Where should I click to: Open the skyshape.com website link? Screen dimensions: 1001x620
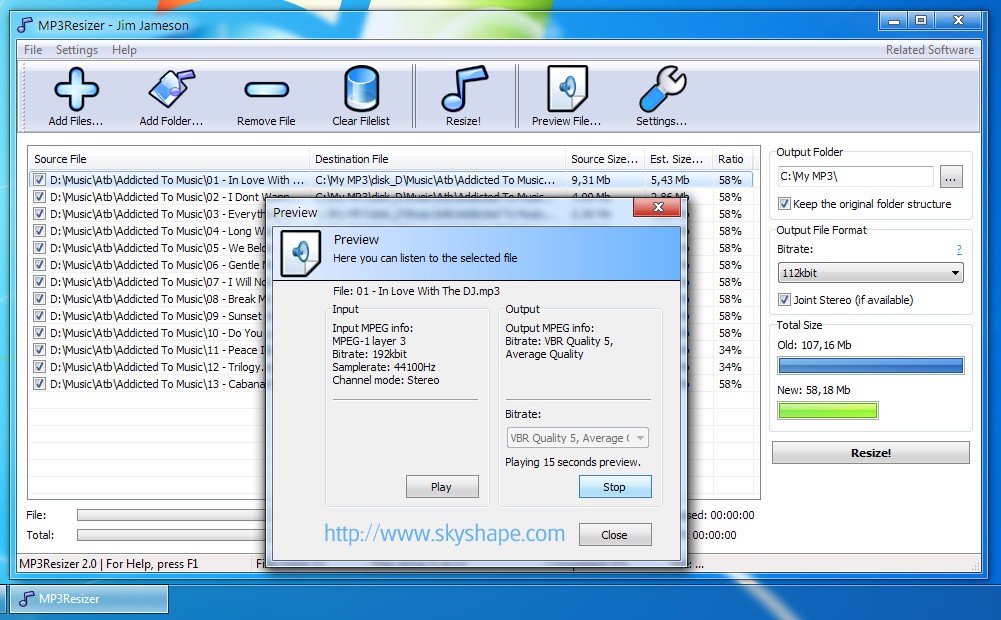[444, 534]
